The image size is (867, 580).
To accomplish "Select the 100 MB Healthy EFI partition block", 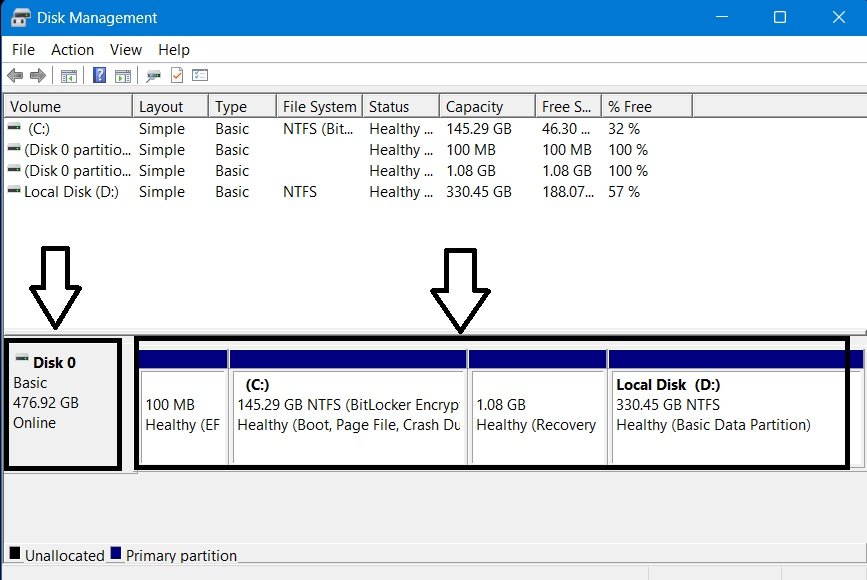I will pyautogui.click(x=183, y=407).
